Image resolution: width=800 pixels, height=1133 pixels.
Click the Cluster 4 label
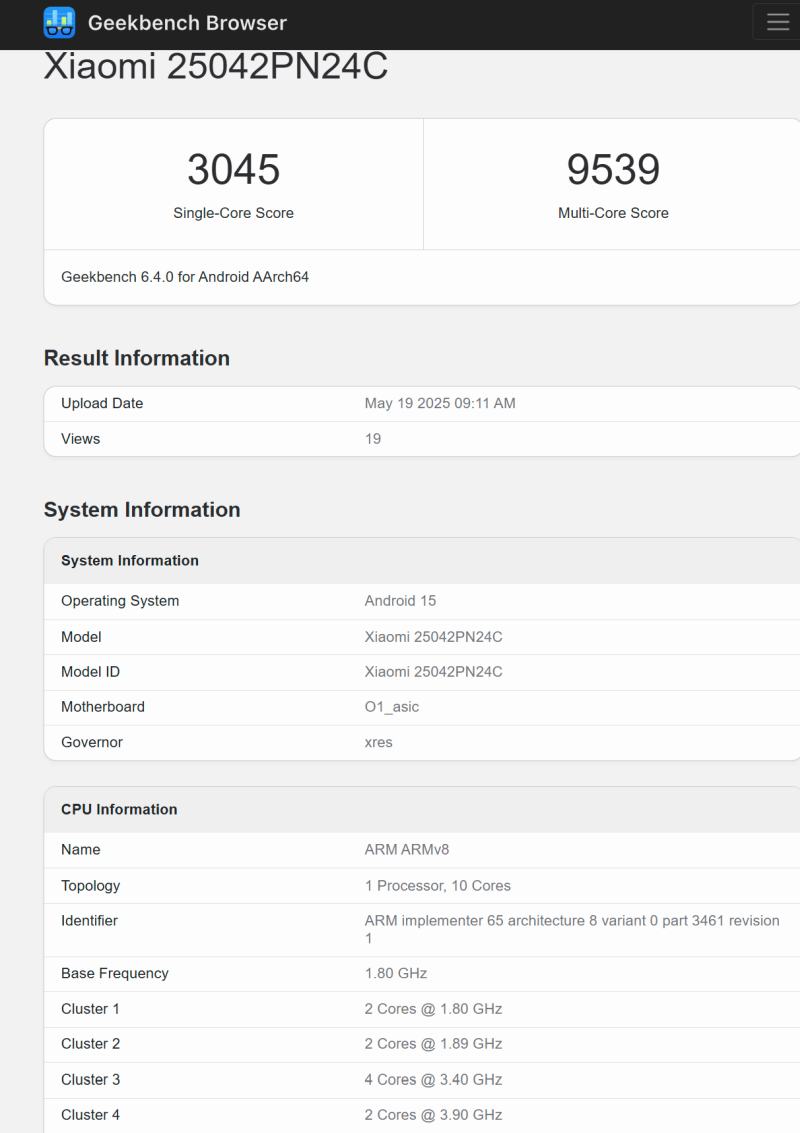pos(90,1115)
